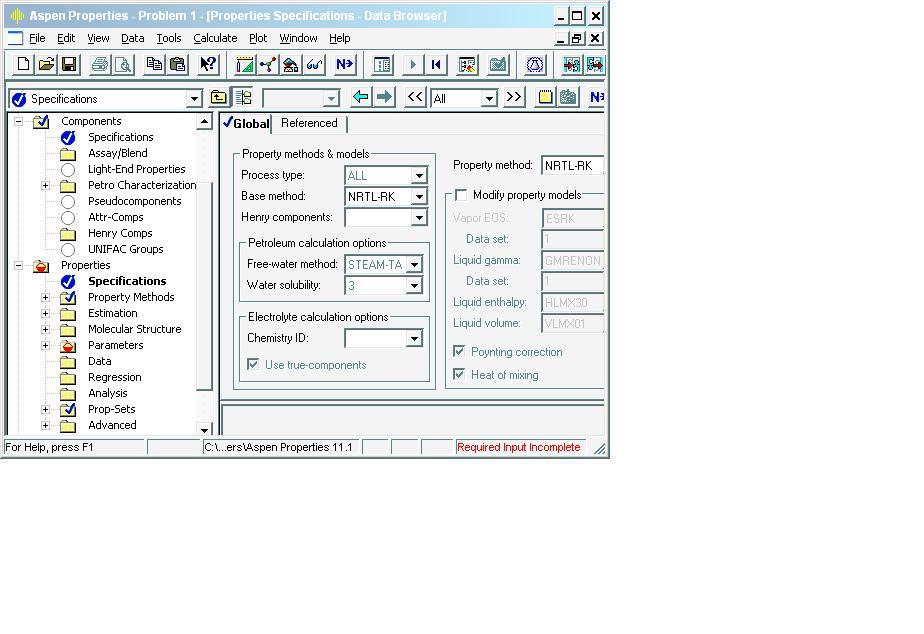Open the Tools menu
Image resolution: width=924 pixels, height=634 pixels.
tap(169, 38)
